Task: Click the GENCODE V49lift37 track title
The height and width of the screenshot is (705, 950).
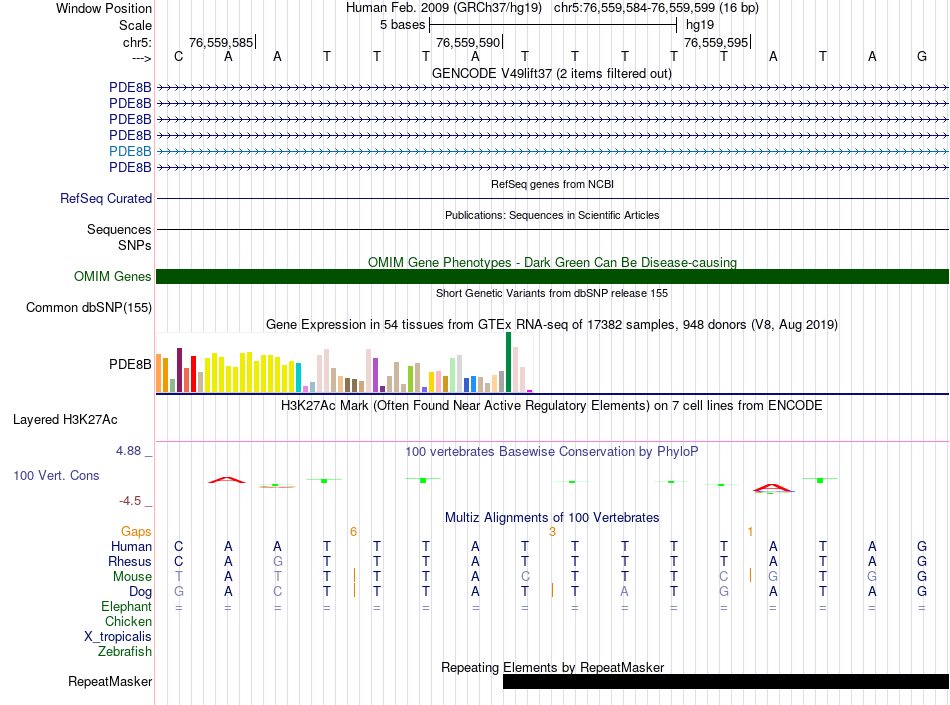Action: (551, 74)
